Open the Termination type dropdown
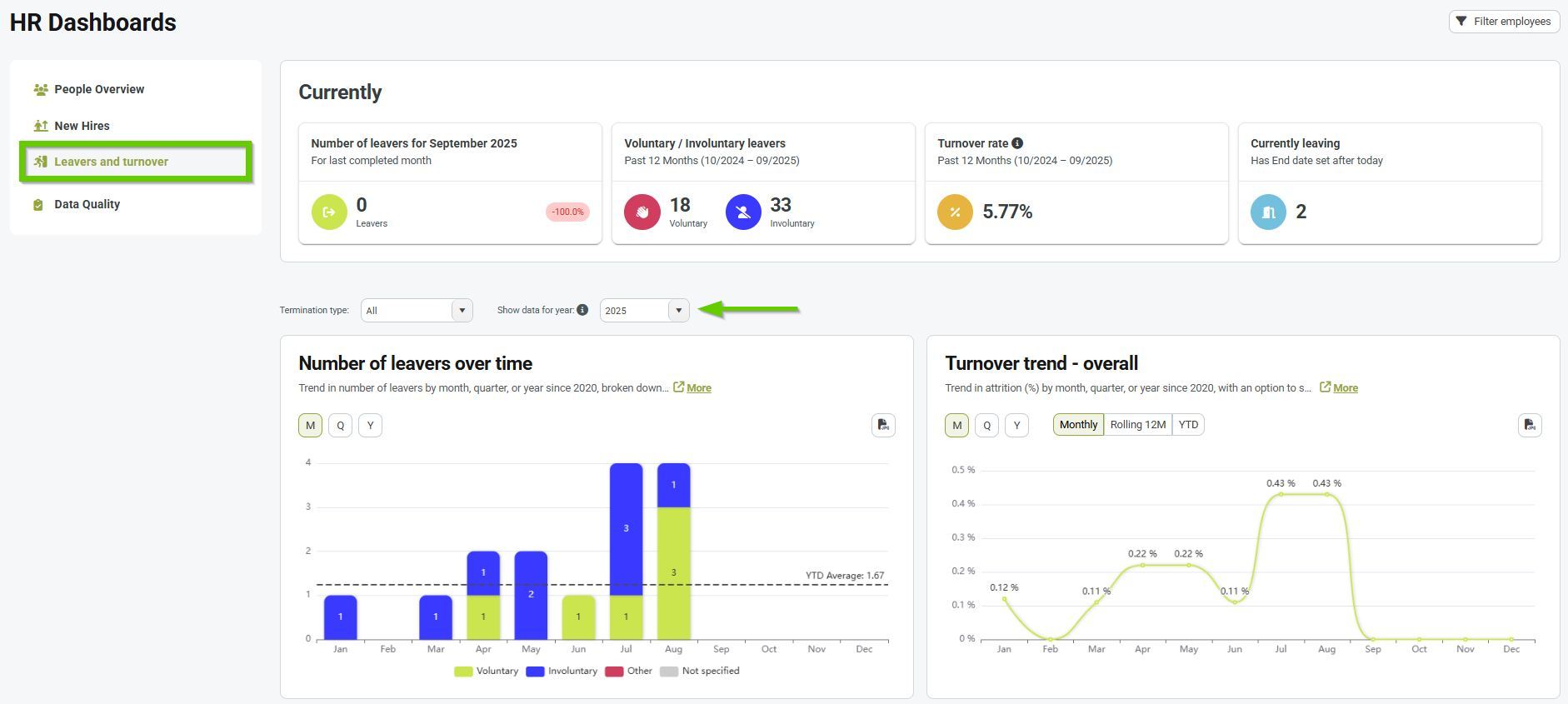1568x704 pixels. pyautogui.click(x=417, y=310)
